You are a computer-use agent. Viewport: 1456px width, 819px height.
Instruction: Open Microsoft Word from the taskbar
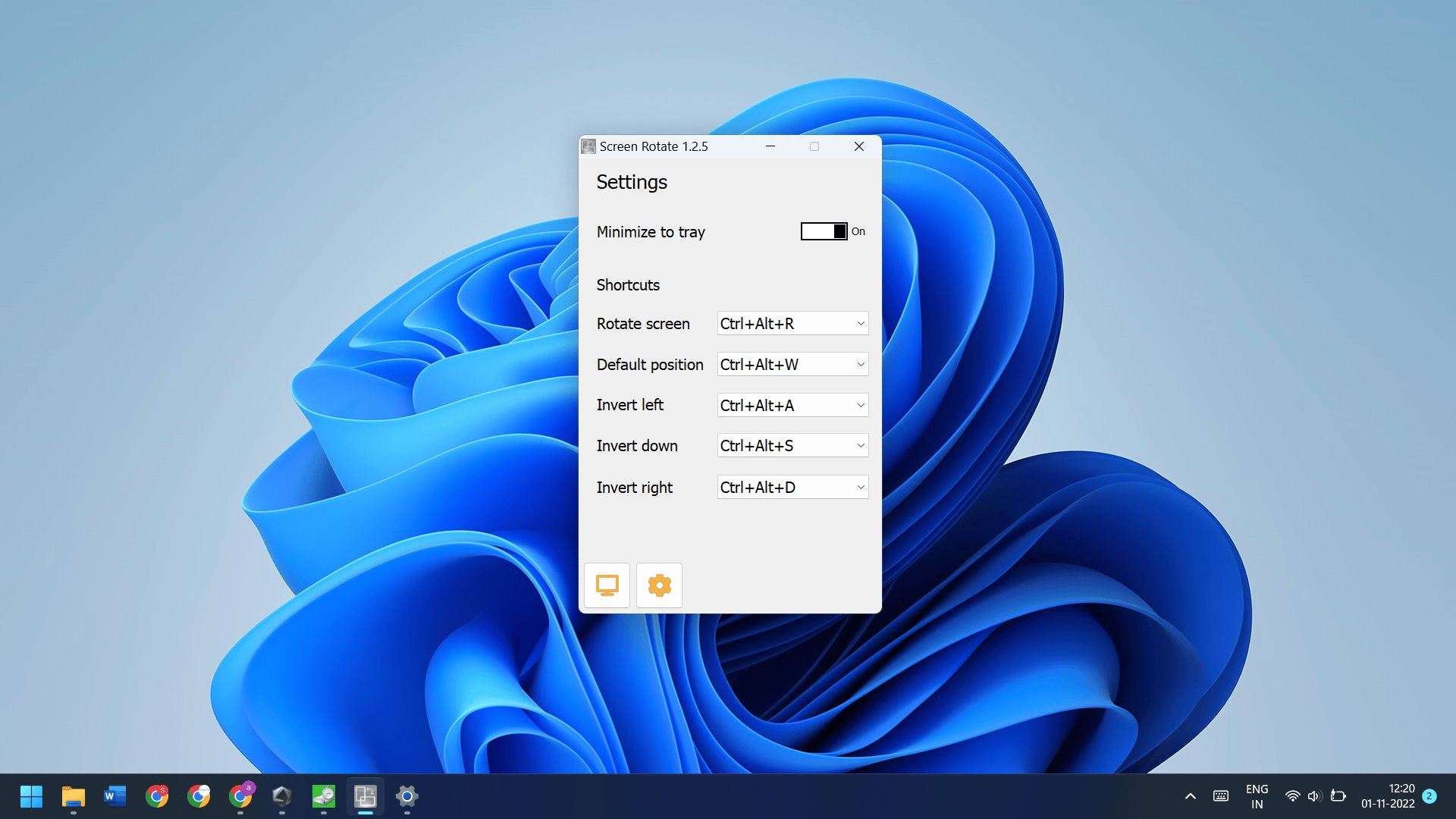click(x=115, y=796)
